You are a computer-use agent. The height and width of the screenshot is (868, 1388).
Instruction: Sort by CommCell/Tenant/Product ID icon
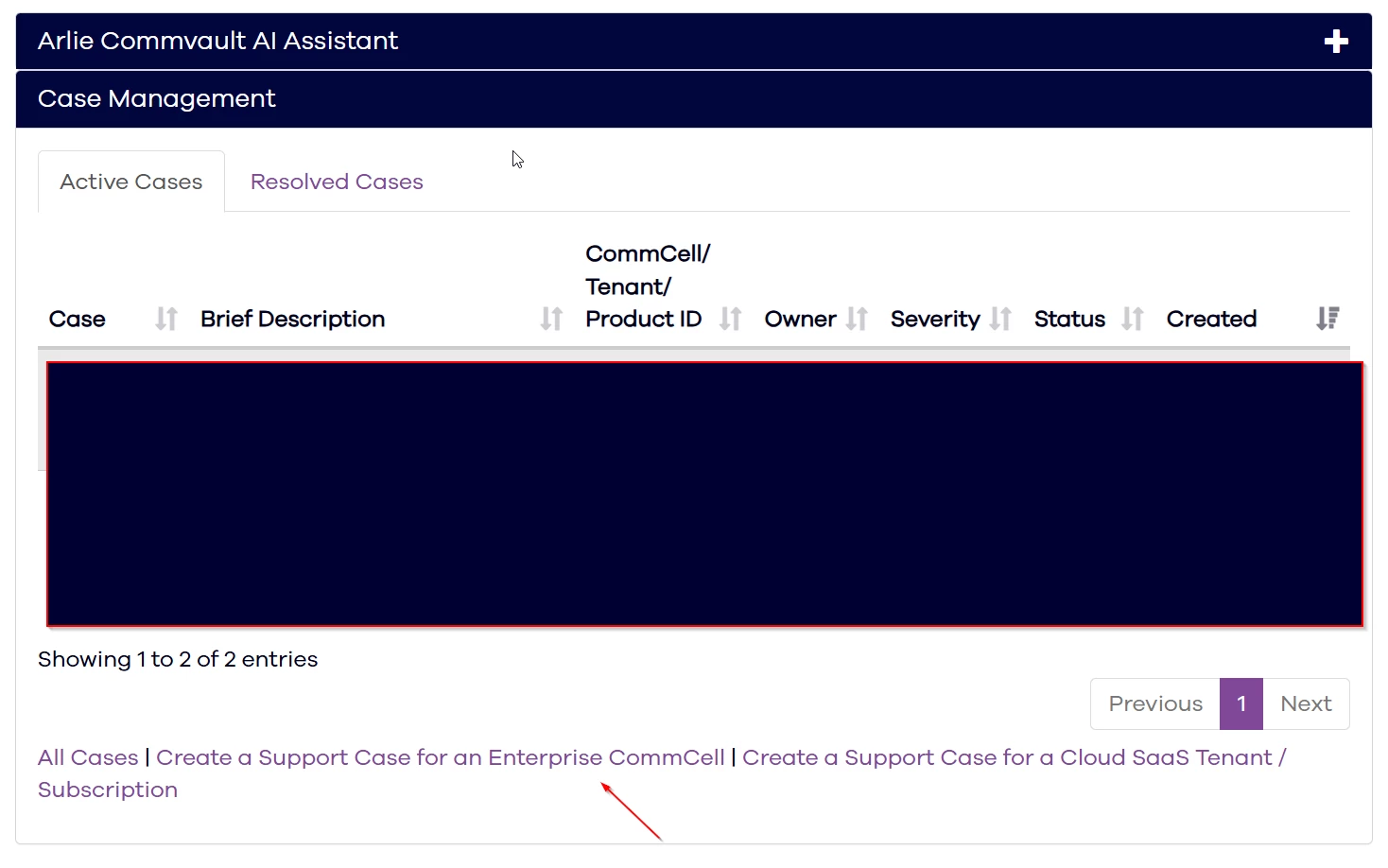point(730,319)
